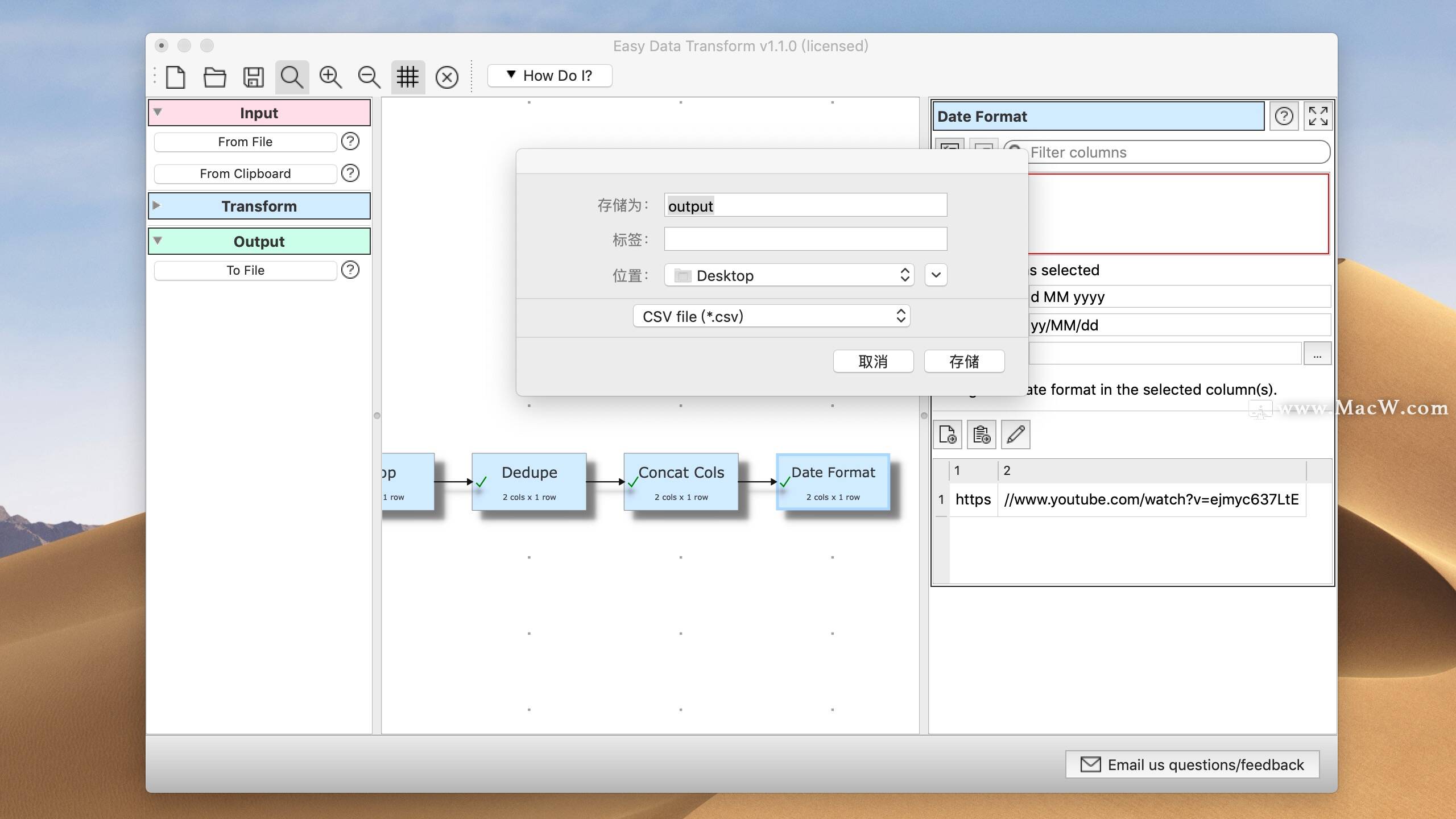Click the save-as filename field 'output'
Screen dimensions: 1456x819
coord(805,205)
